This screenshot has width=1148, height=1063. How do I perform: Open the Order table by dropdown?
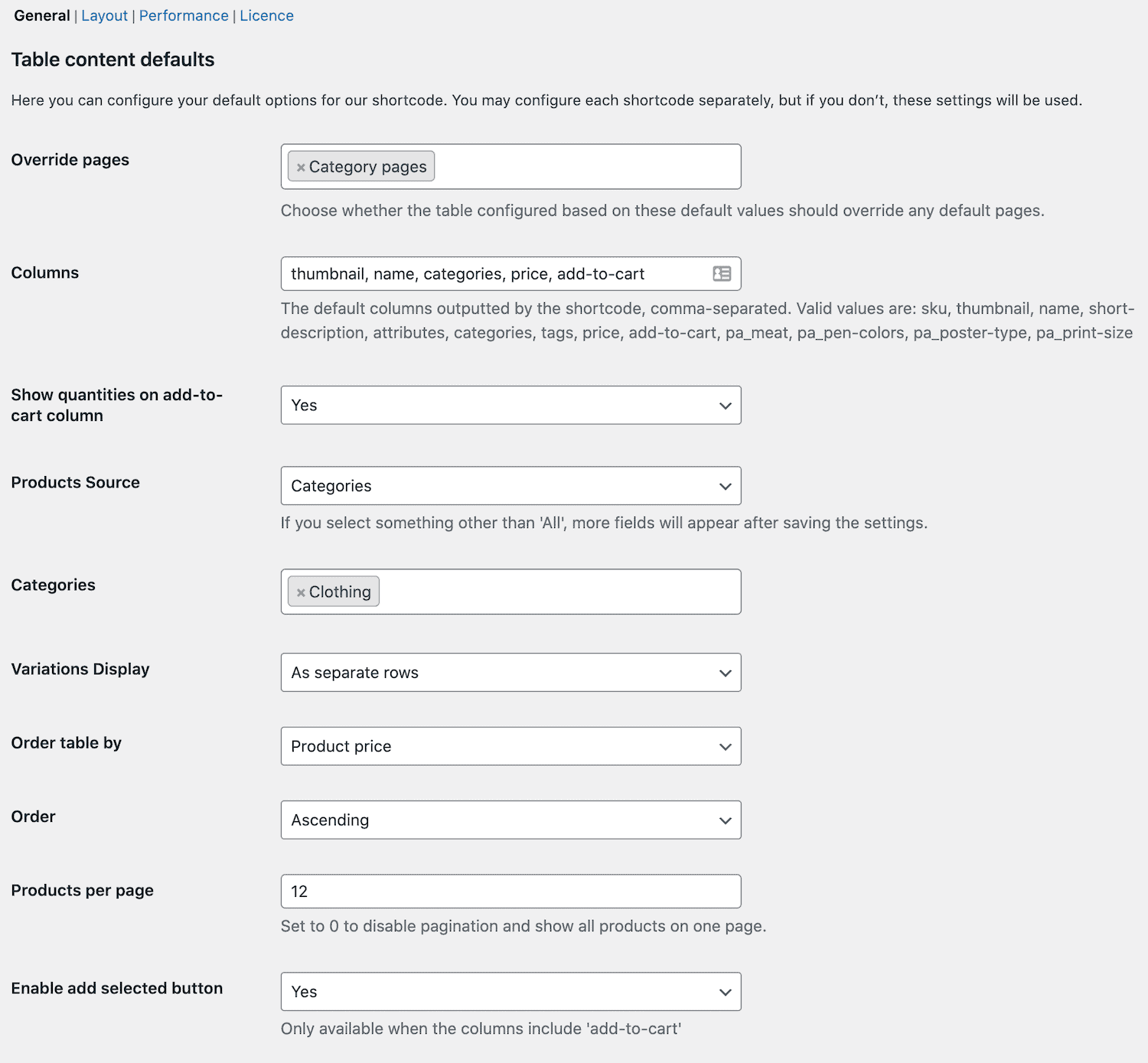click(510, 746)
